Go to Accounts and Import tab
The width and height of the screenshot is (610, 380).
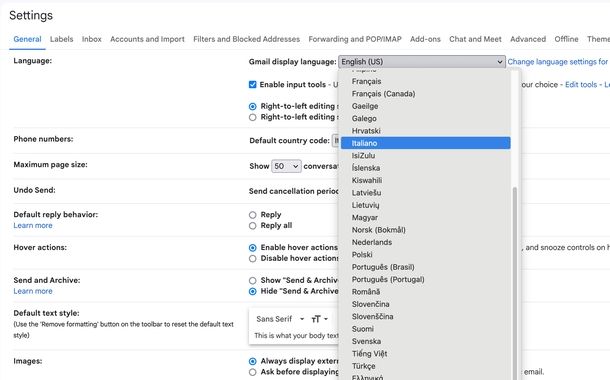pyautogui.click(x=147, y=39)
